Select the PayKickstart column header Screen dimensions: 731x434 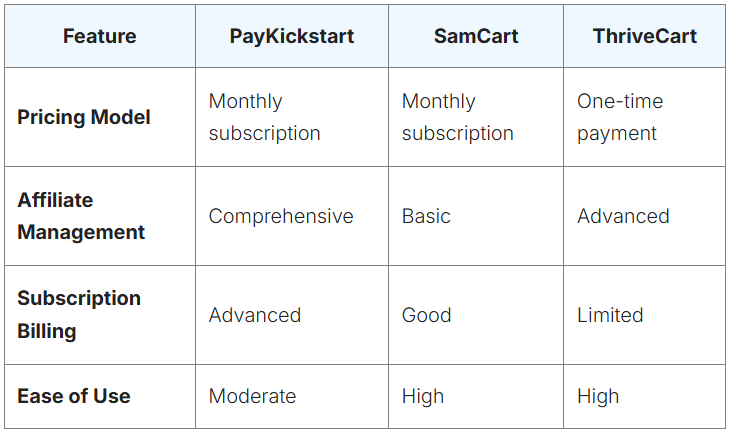point(292,37)
